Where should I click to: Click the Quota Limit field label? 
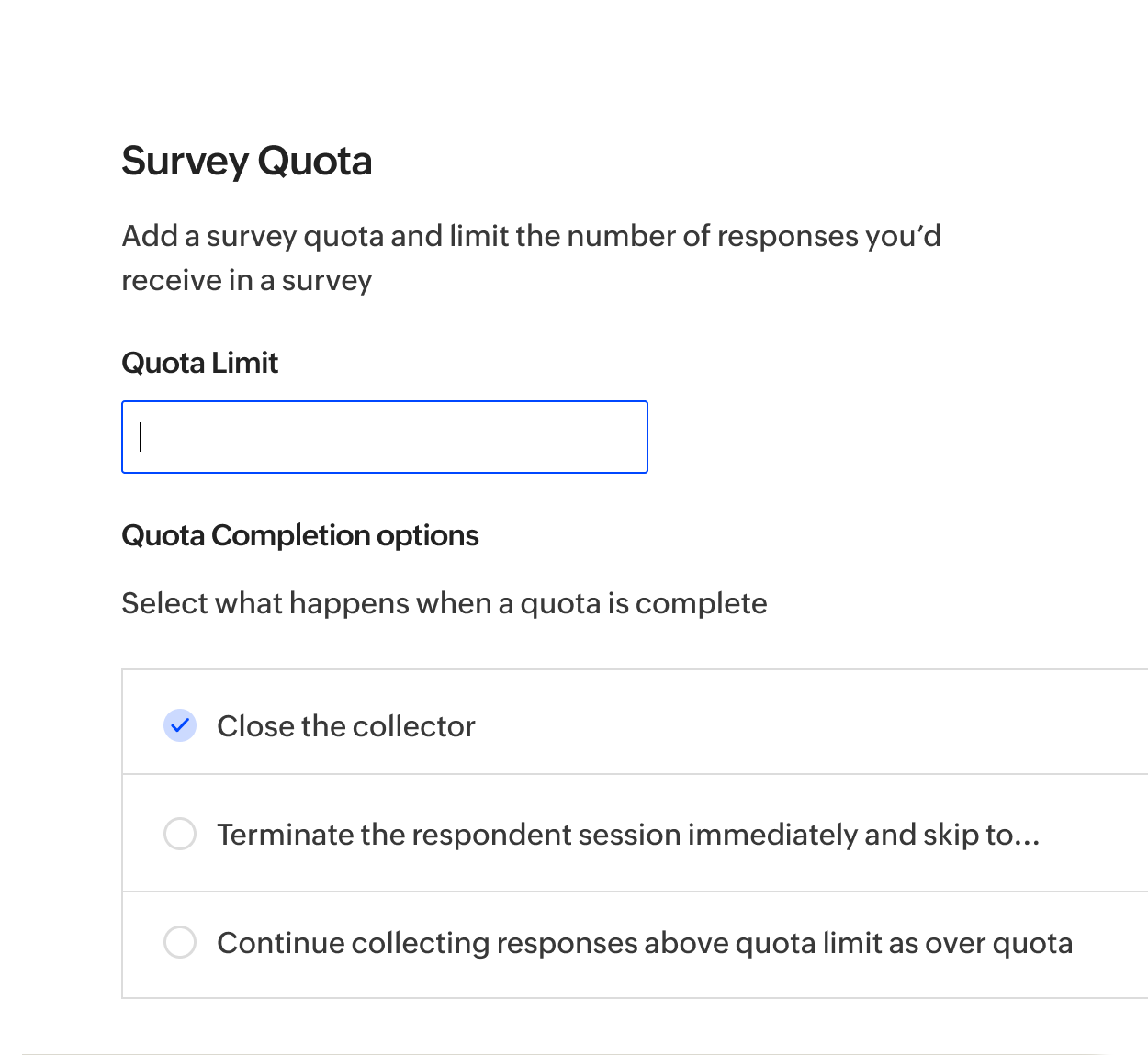tap(199, 363)
